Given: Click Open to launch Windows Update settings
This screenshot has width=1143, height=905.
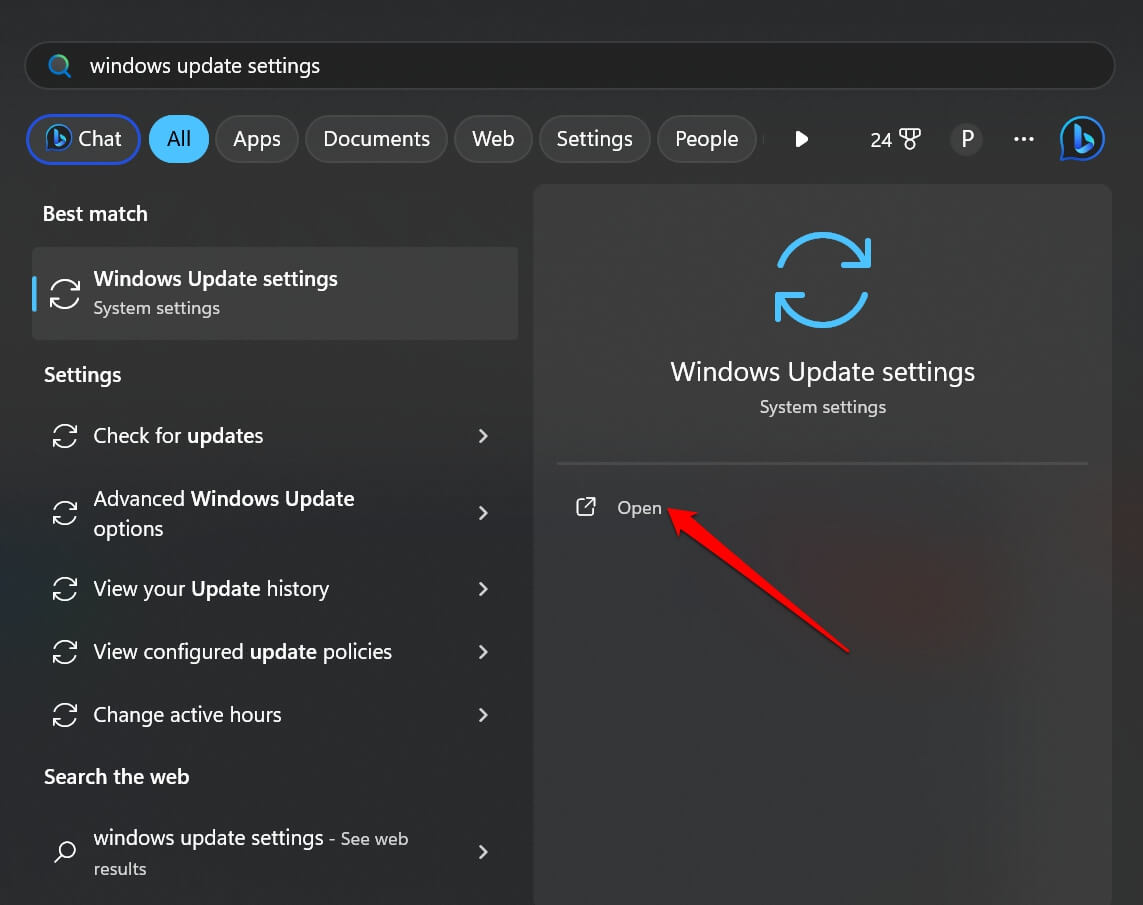Looking at the screenshot, I should [639, 508].
